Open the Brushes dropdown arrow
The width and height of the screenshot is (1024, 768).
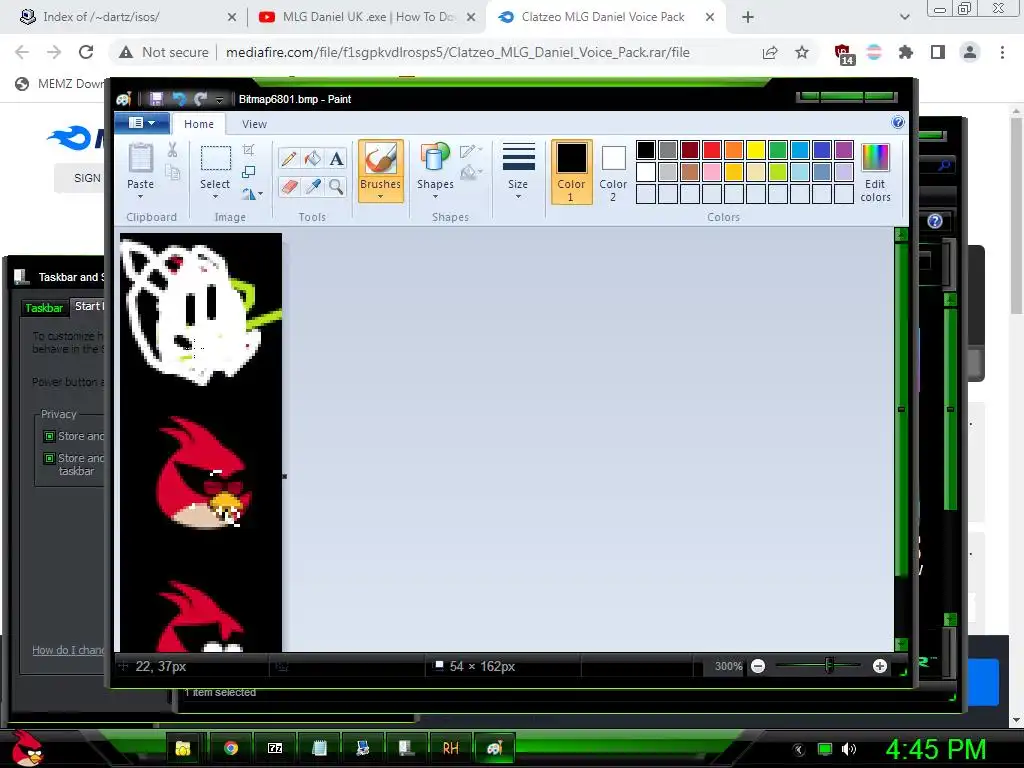(380, 196)
